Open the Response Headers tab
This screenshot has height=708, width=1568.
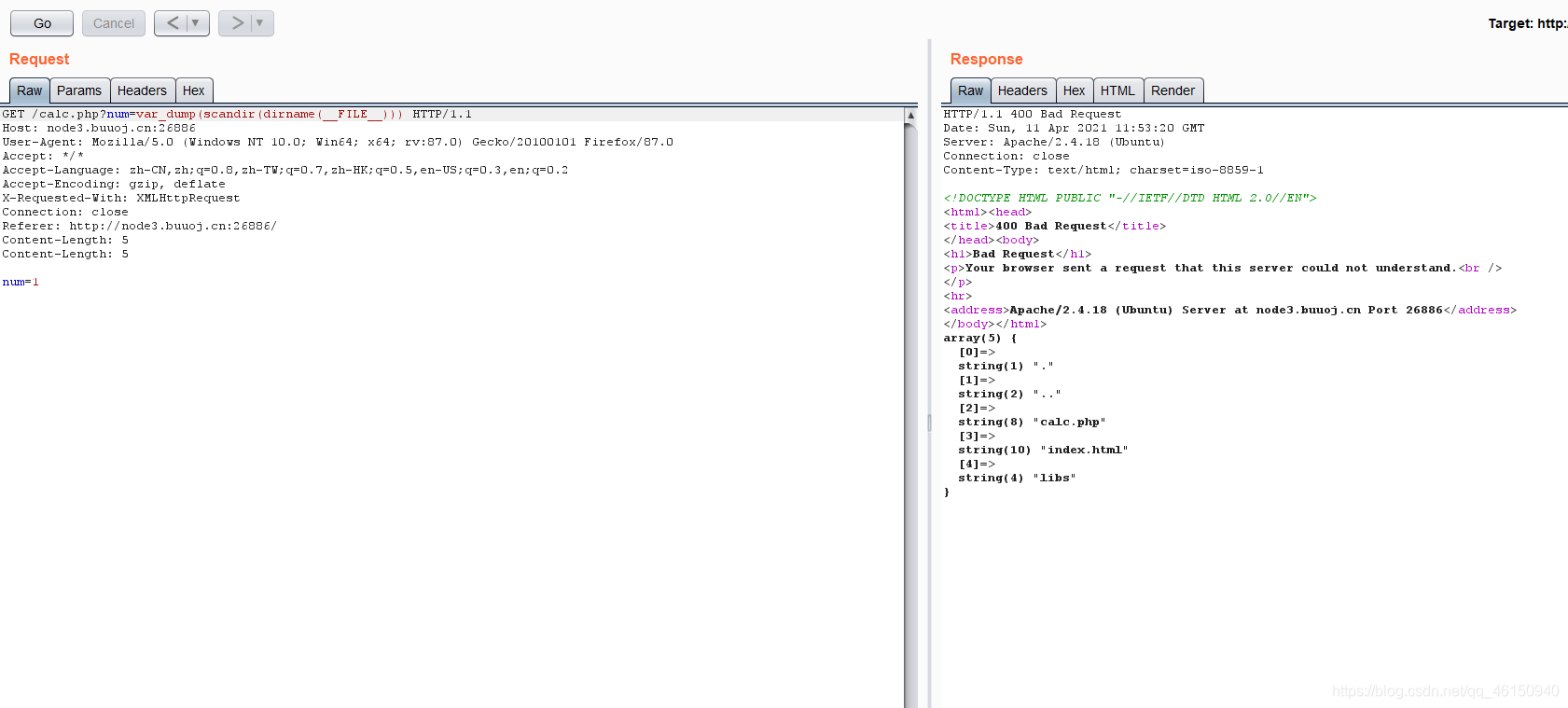pyautogui.click(x=1022, y=90)
